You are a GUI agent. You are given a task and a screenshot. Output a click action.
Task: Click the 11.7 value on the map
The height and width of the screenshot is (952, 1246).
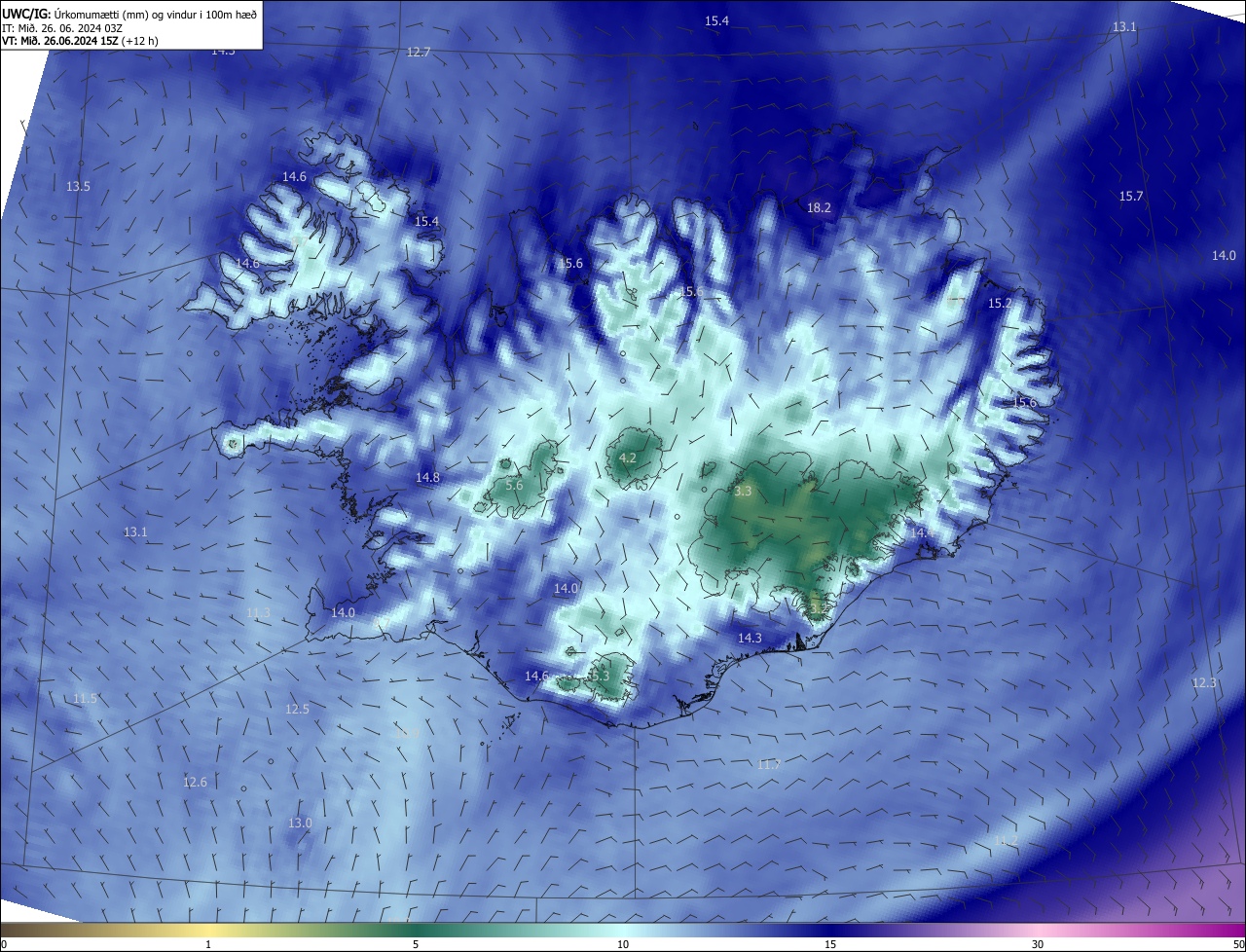click(x=769, y=764)
